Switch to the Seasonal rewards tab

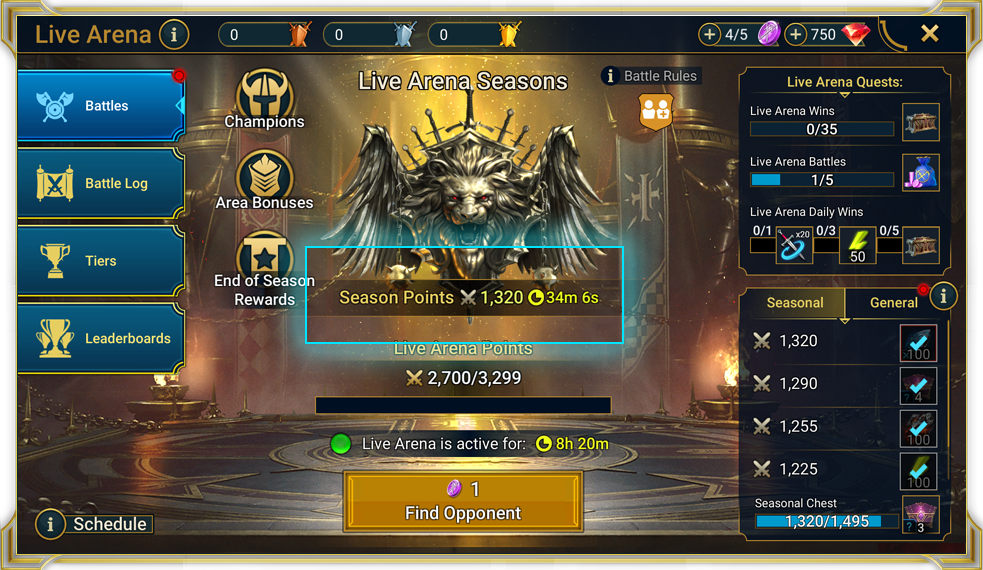794,303
